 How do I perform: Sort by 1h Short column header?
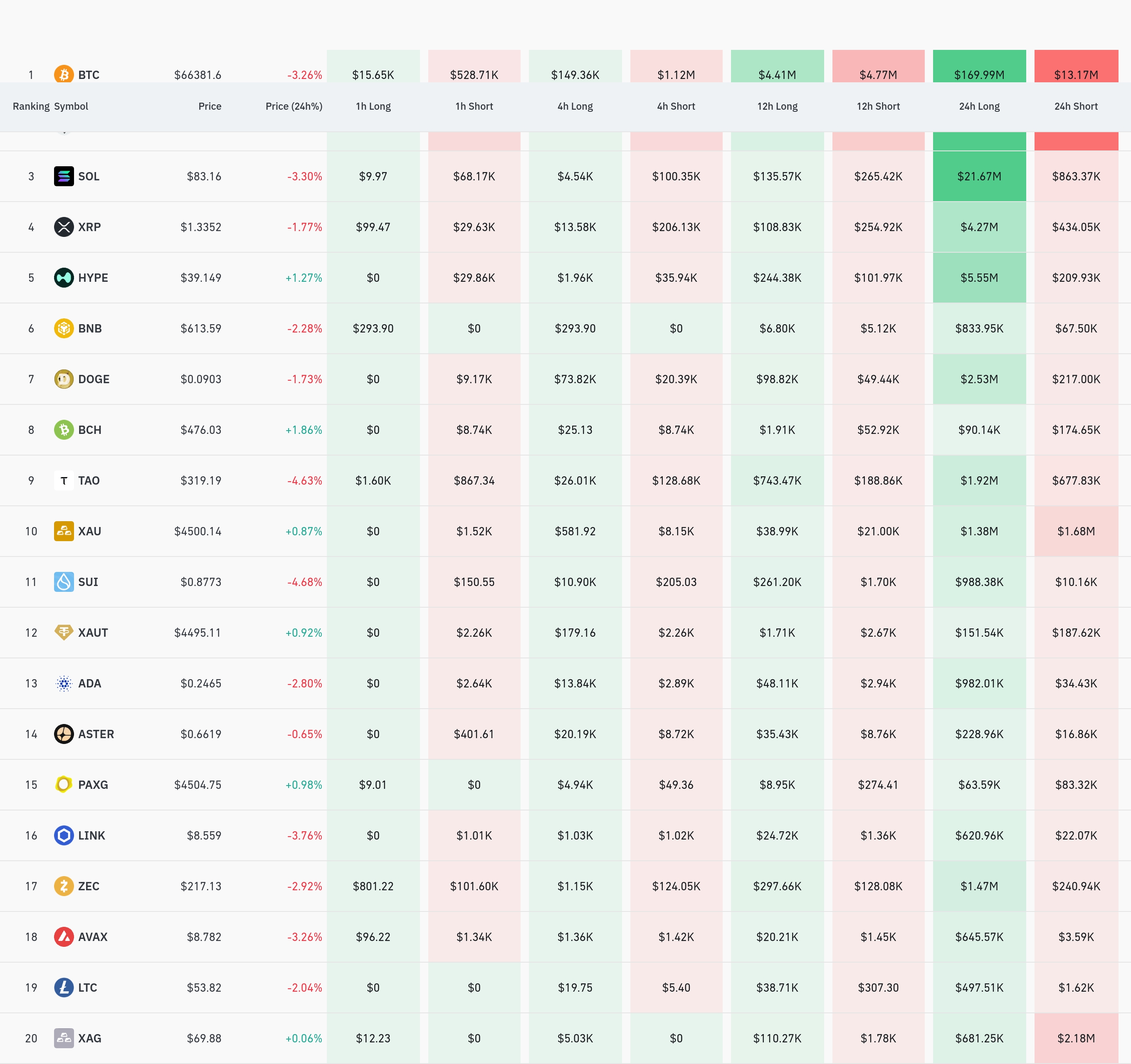coord(474,106)
